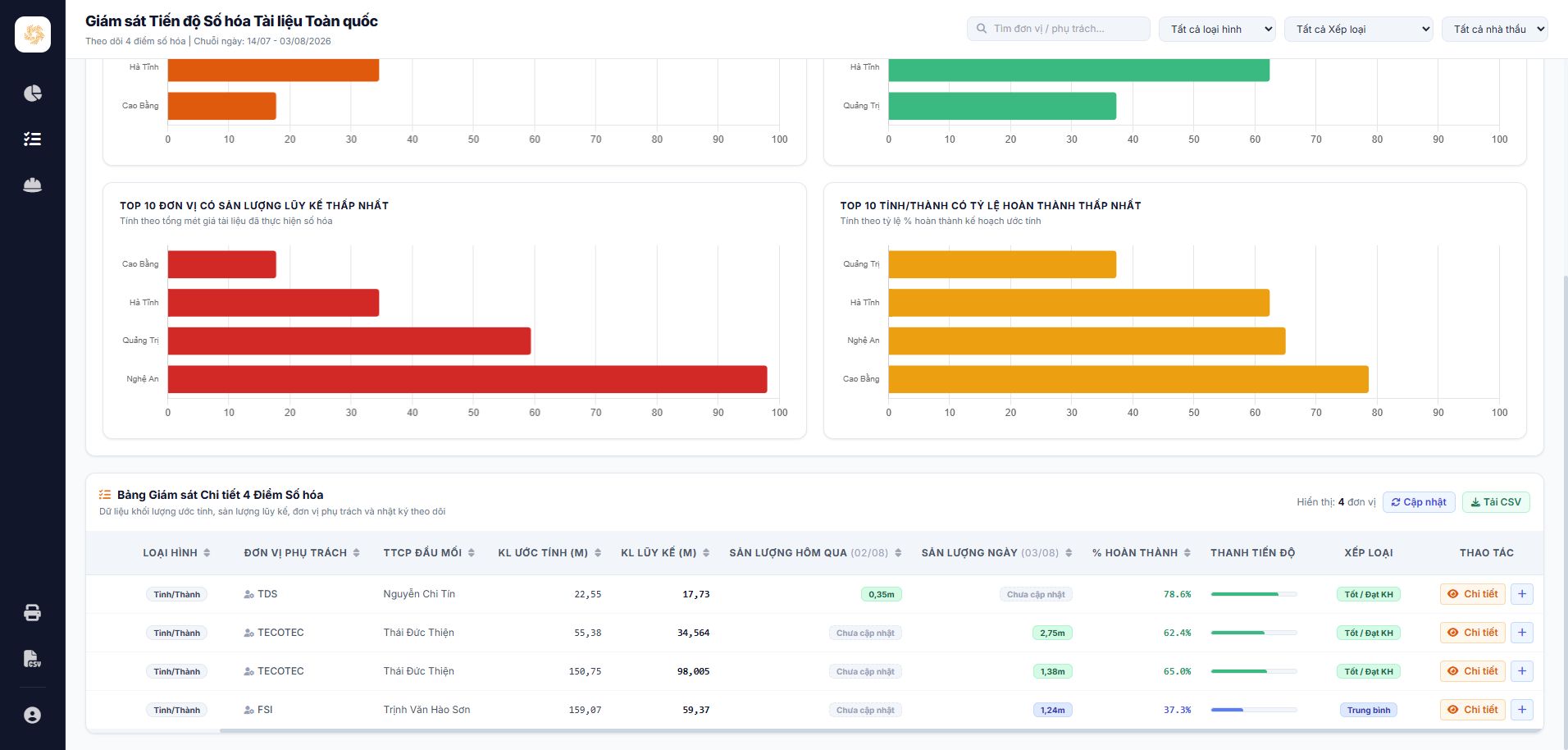This screenshot has height=750, width=1568.
Task: Open the pie chart dashboard sidebar icon
Action: (x=33, y=93)
